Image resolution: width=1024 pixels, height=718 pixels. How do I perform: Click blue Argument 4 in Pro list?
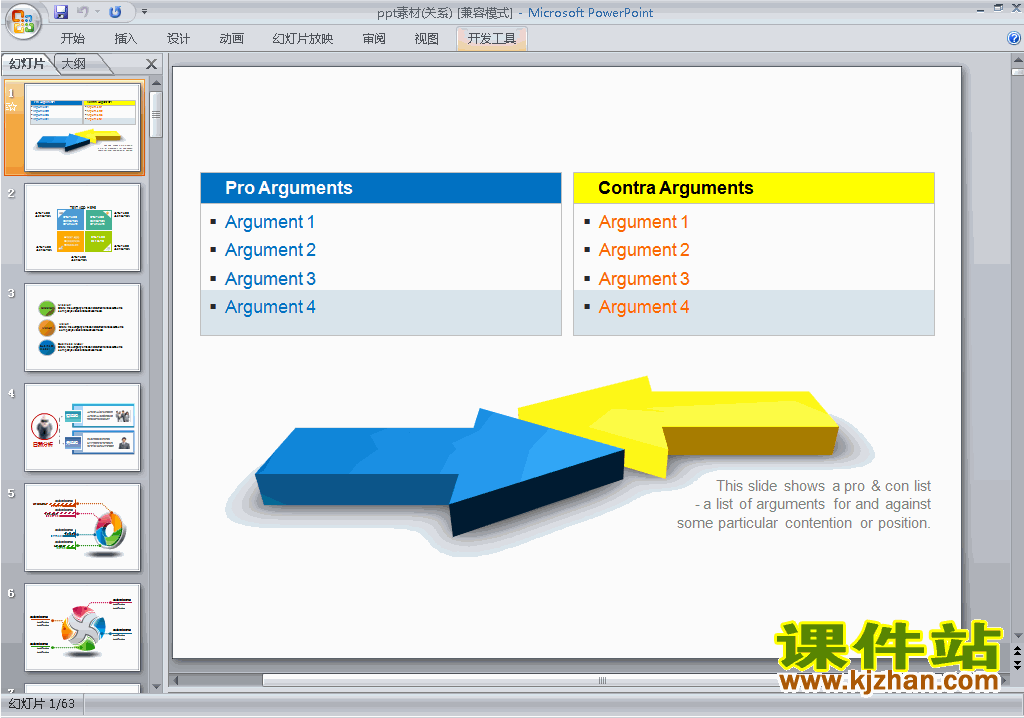[x=270, y=307]
